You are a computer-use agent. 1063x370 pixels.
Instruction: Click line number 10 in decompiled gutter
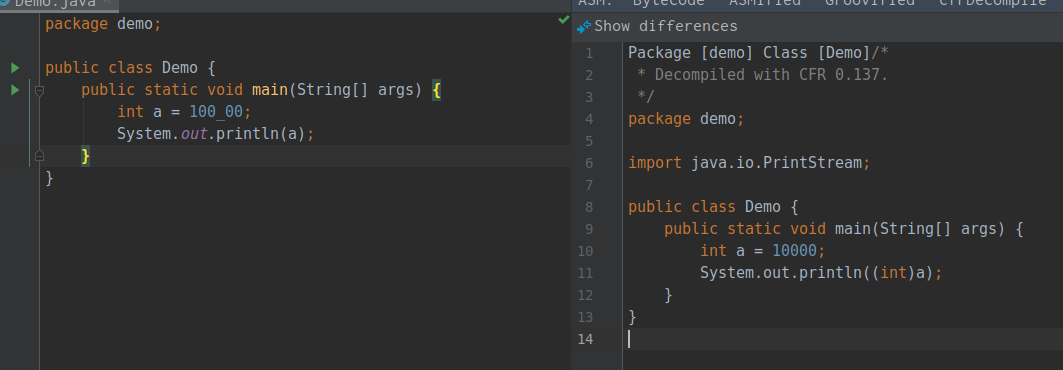(x=585, y=251)
